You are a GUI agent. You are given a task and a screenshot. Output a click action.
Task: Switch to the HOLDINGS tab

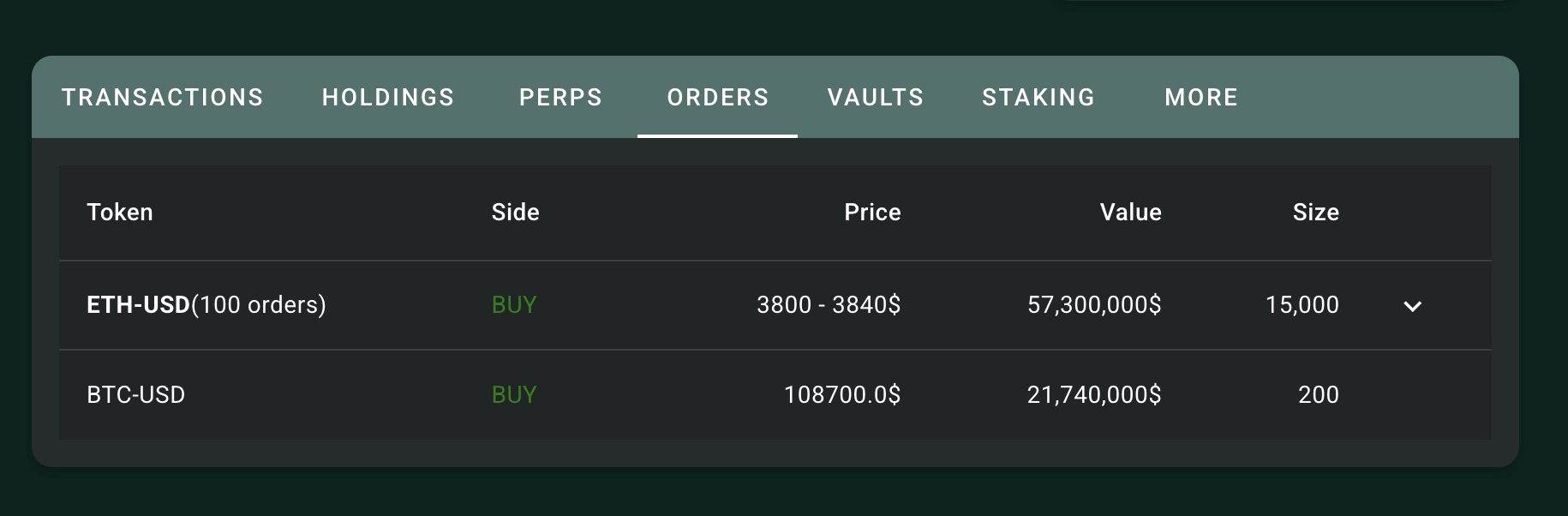tap(388, 98)
